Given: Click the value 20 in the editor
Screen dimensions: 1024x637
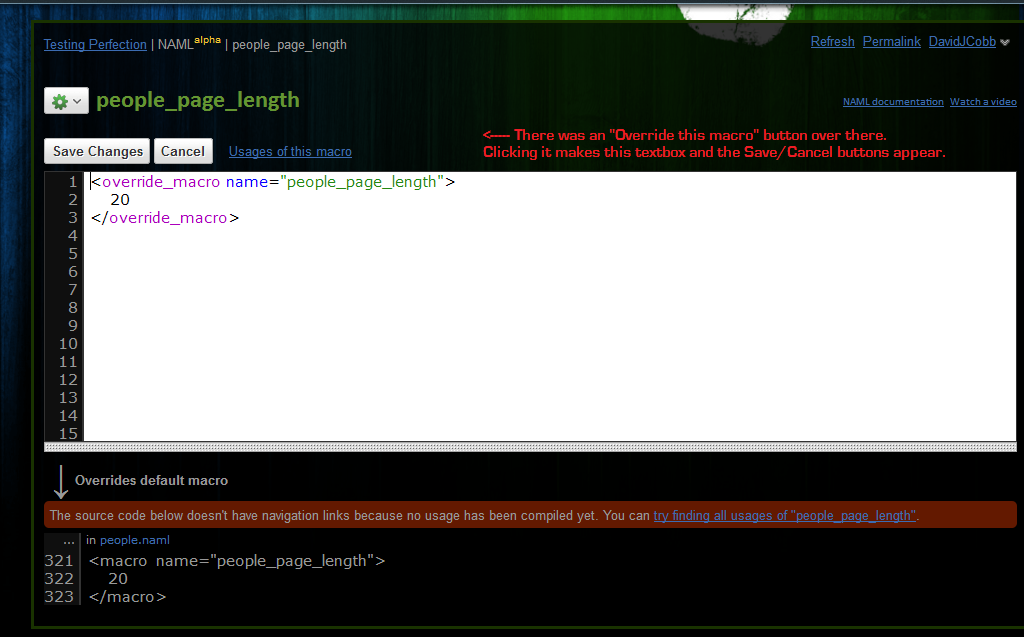Looking at the screenshot, I should [x=120, y=200].
